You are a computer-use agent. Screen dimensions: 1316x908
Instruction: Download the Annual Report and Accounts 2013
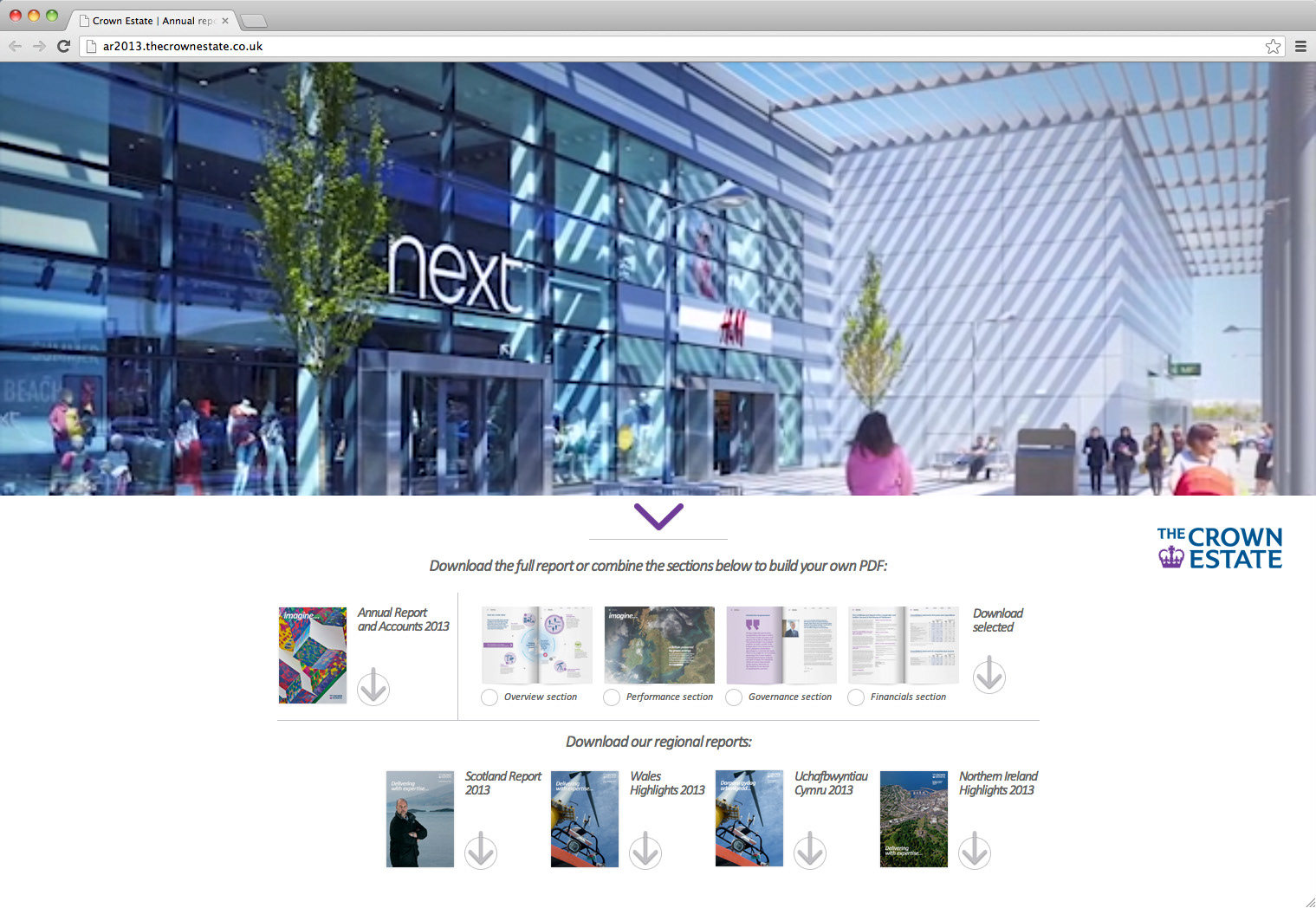pos(373,688)
